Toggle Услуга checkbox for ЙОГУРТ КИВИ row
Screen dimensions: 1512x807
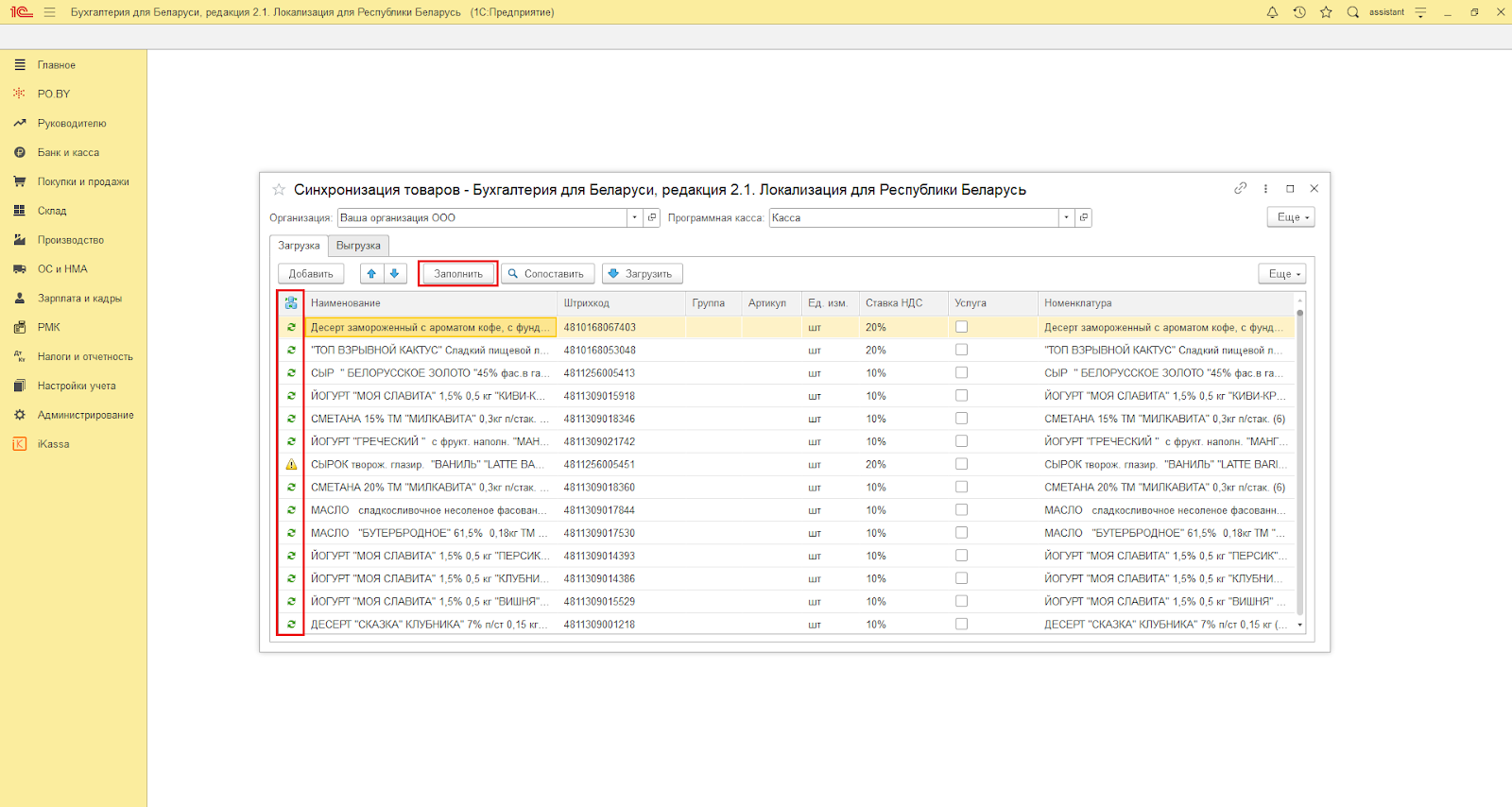(x=961, y=396)
